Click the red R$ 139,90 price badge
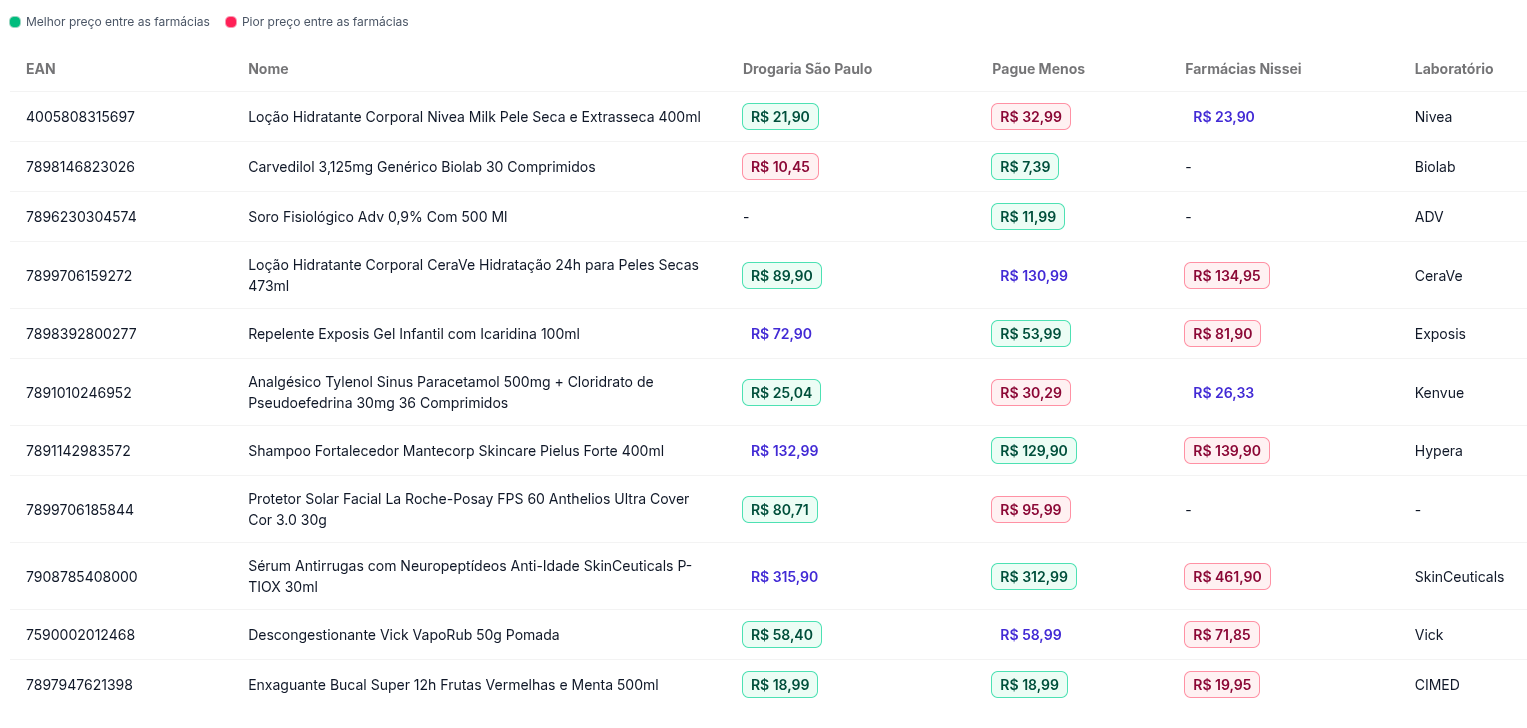The height and width of the screenshot is (728, 1527). click(x=1227, y=451)
